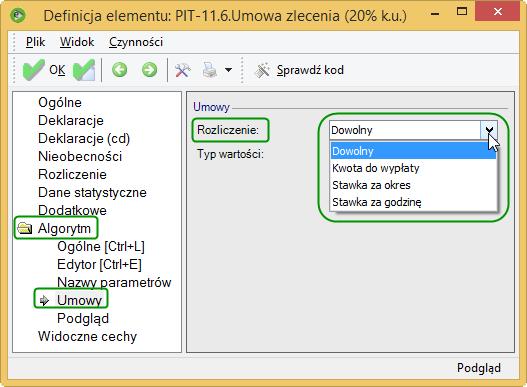527x387 pixels.
Task: Click the printer icon
Action: point(210,70)
